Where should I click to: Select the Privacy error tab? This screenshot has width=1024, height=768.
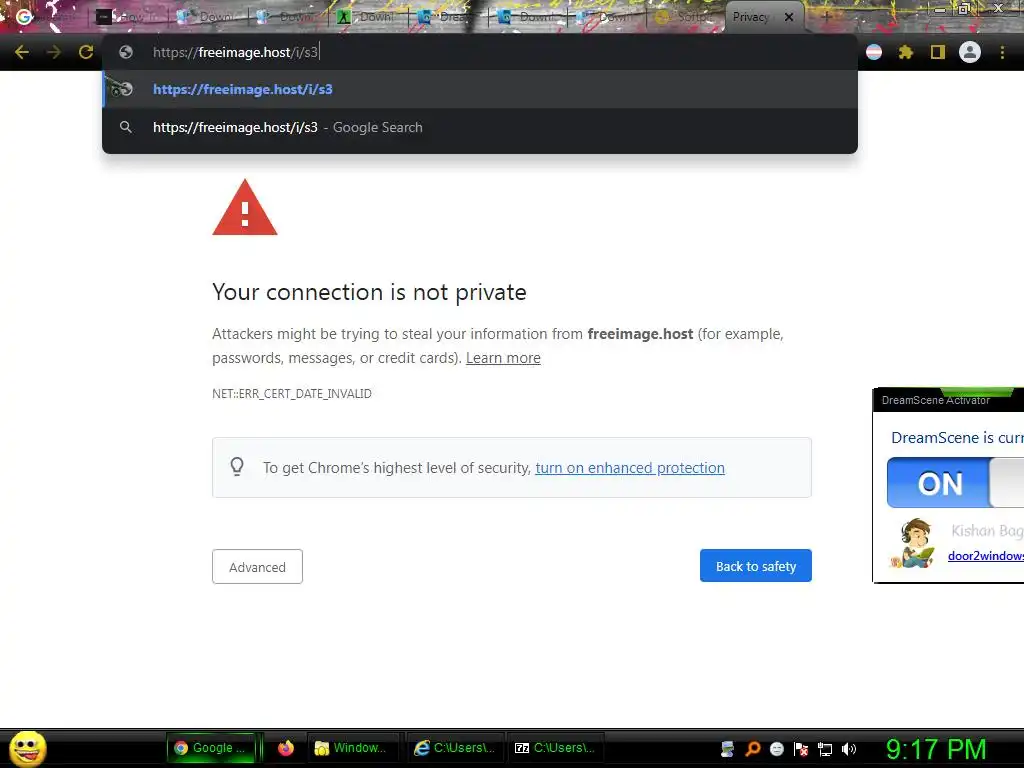[x=751, y=17]
